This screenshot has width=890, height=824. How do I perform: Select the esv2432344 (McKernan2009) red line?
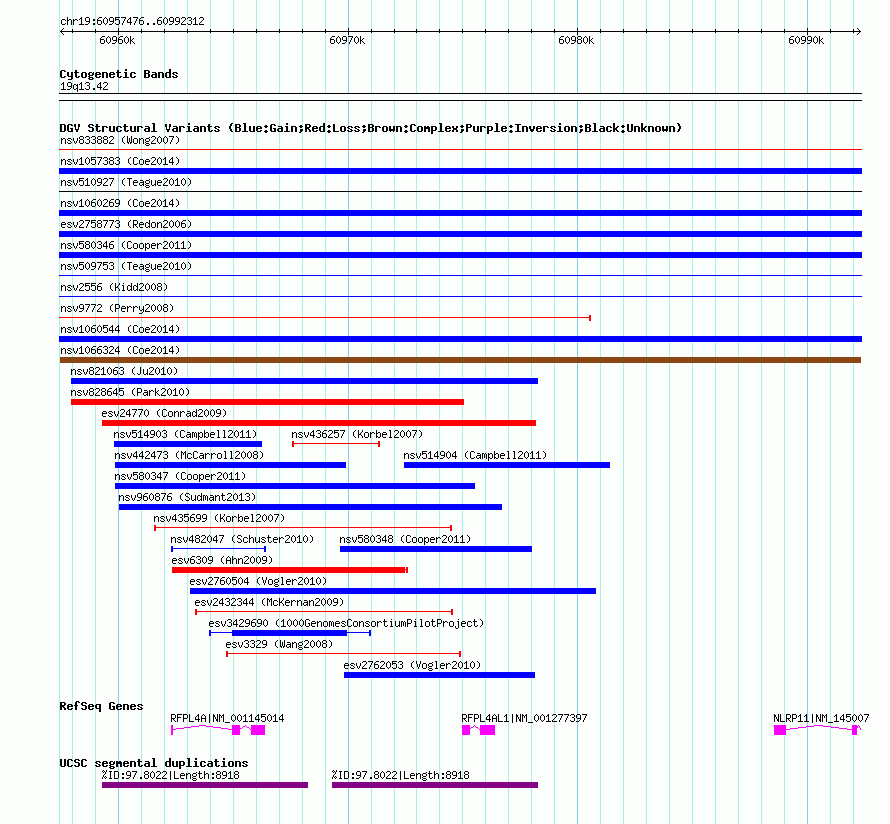(324, 612)
